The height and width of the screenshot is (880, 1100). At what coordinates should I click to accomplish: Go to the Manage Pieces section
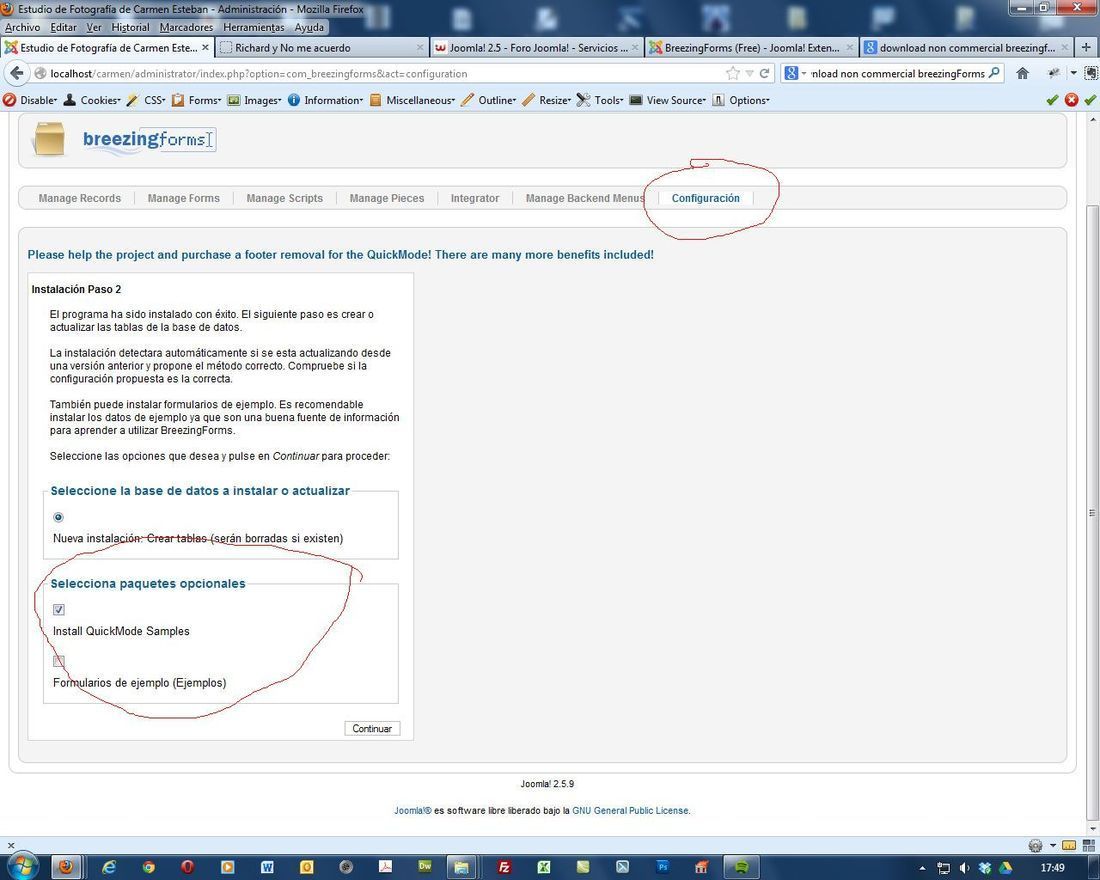coord(387,199)
